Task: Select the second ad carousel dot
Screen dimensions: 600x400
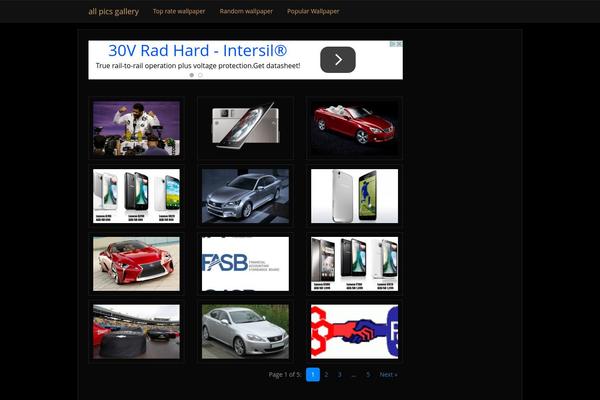Action: (x=200, y=75)
